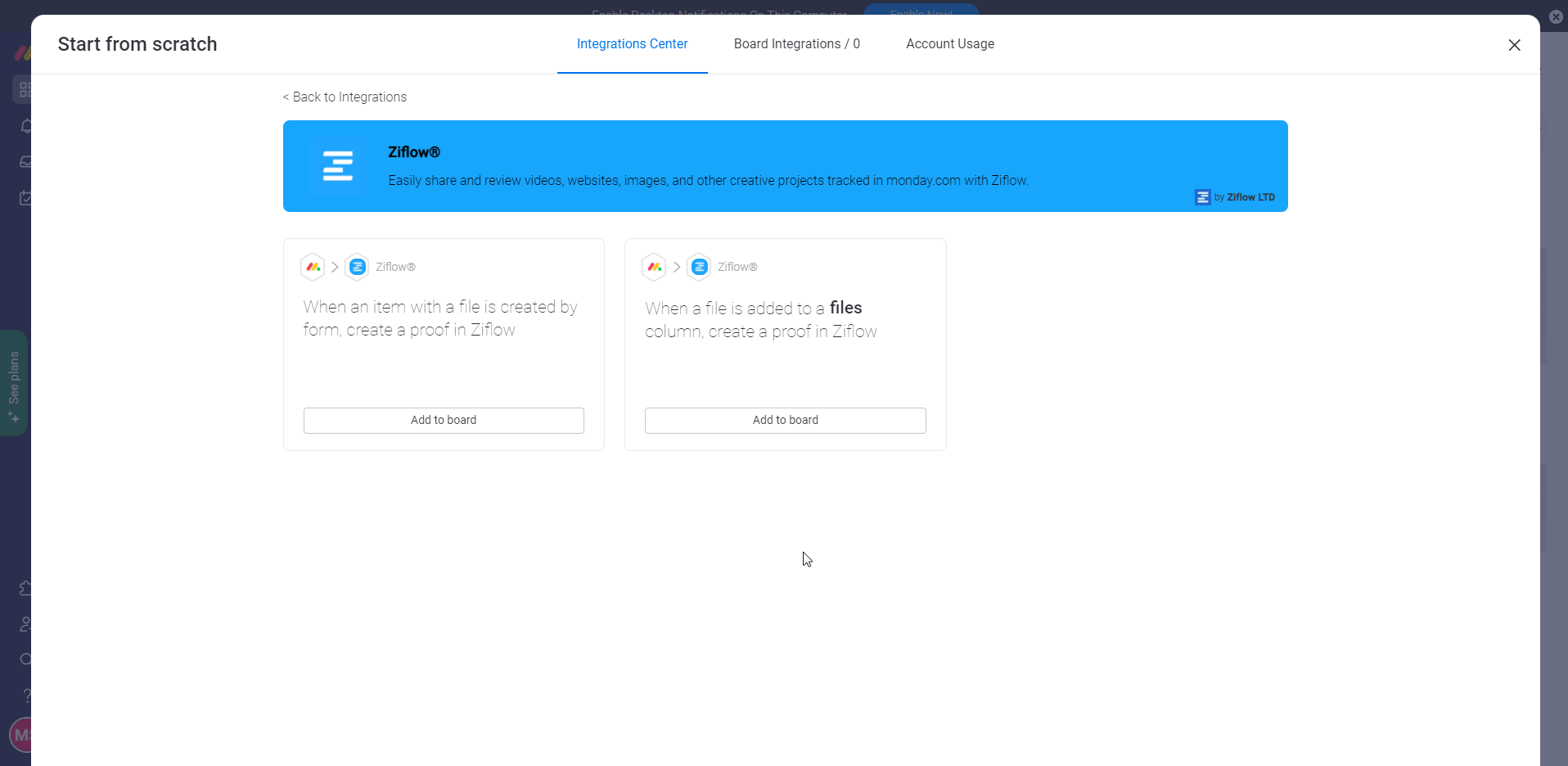This screenshot has height=766, width=1568.
Task: Click the 'created by form' recipe description
Action: pyautogui.click(x=440, y=318)
